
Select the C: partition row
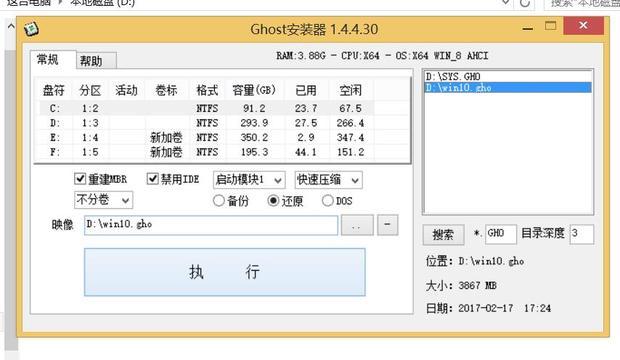pyautogui.click(x=206, y=108)
